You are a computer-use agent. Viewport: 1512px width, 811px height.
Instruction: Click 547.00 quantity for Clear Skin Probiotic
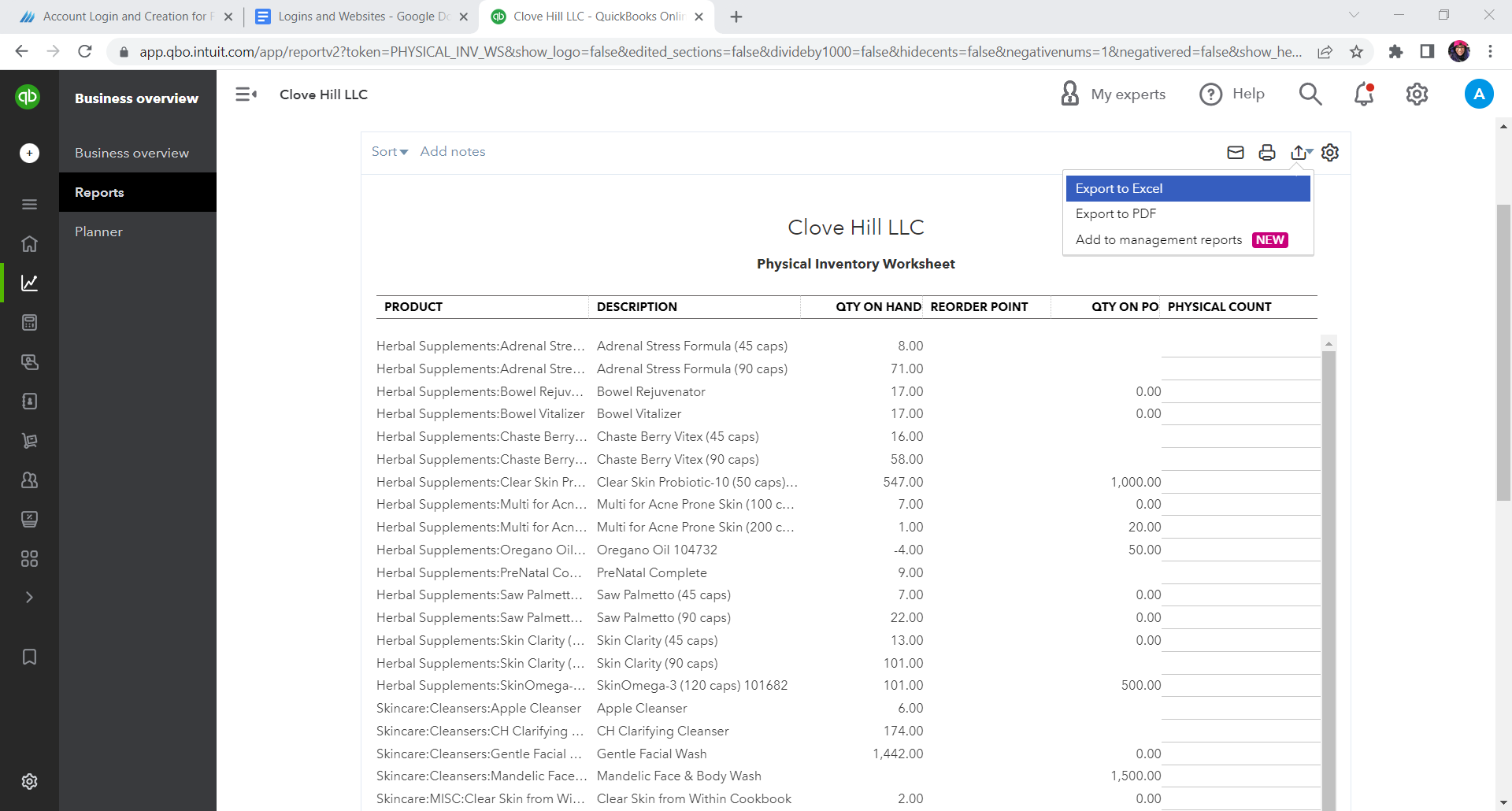pyautogui.click(x=903, y=482)
